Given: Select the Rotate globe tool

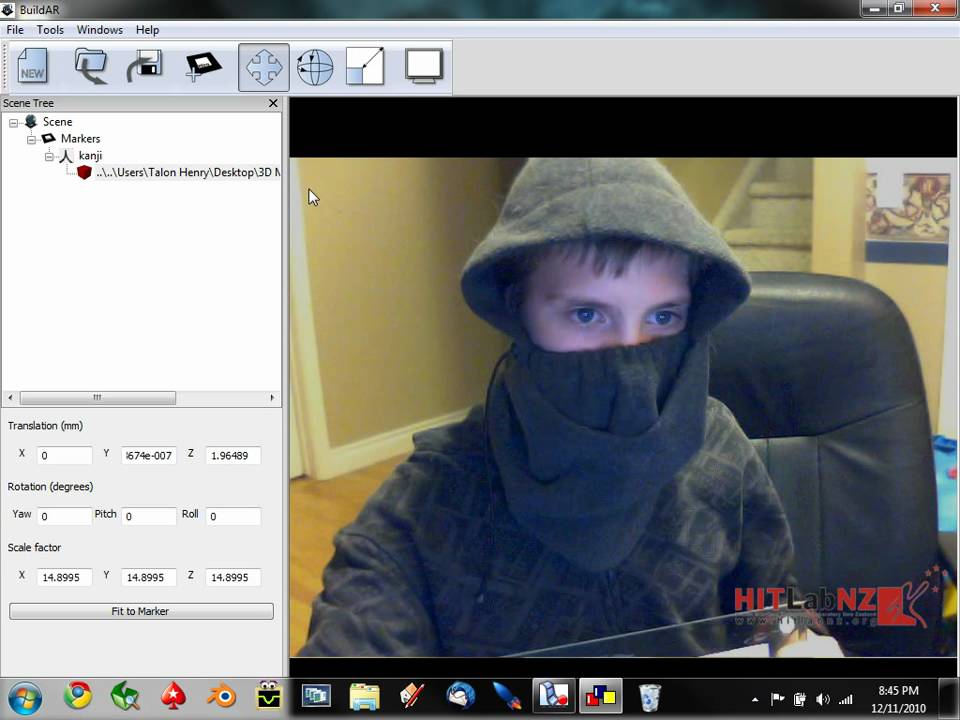Looking at the screenshot, I should point(315,67).
